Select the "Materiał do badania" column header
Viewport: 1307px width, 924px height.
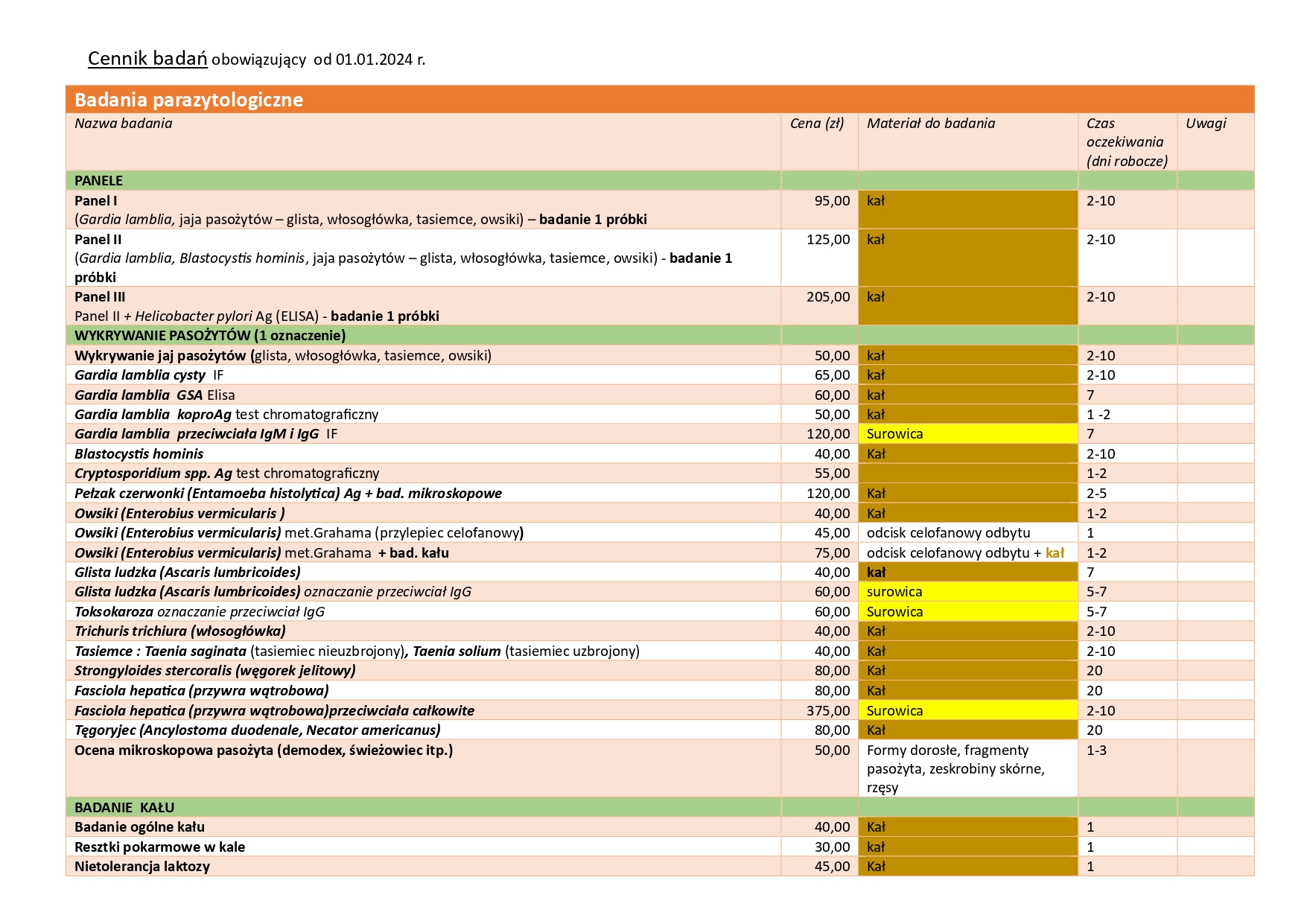[930, 124]
